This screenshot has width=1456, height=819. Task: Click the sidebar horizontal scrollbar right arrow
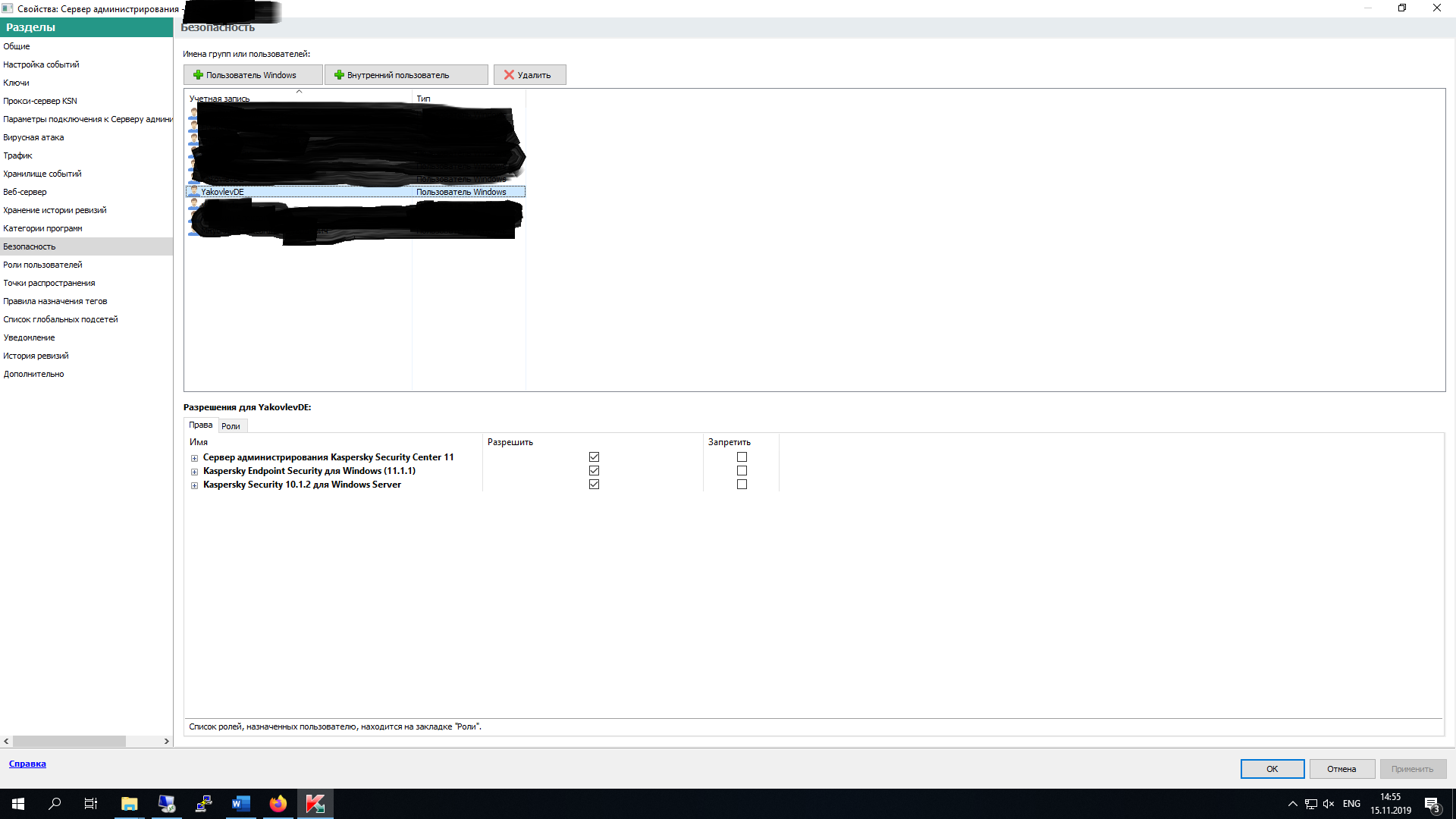167,742
